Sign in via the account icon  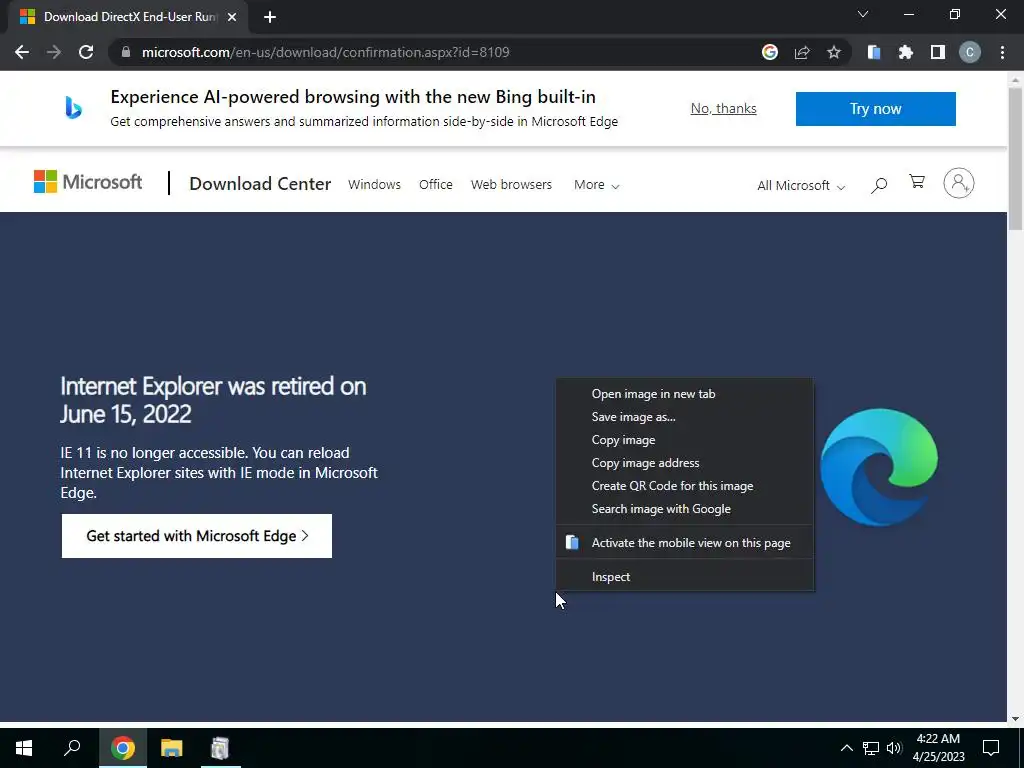[x=959, y=184]
